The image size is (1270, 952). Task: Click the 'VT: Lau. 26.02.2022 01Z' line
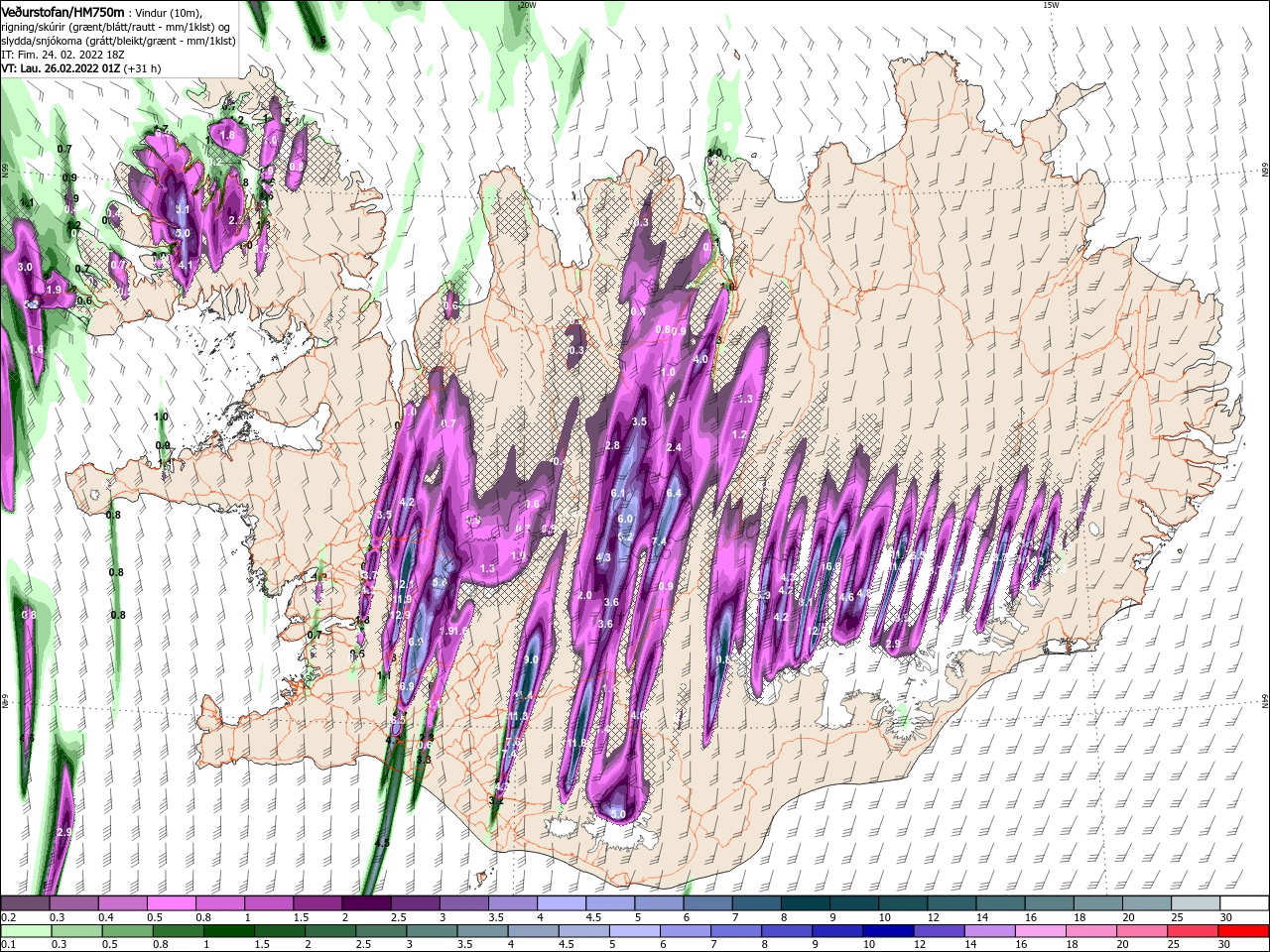(61, 68)
